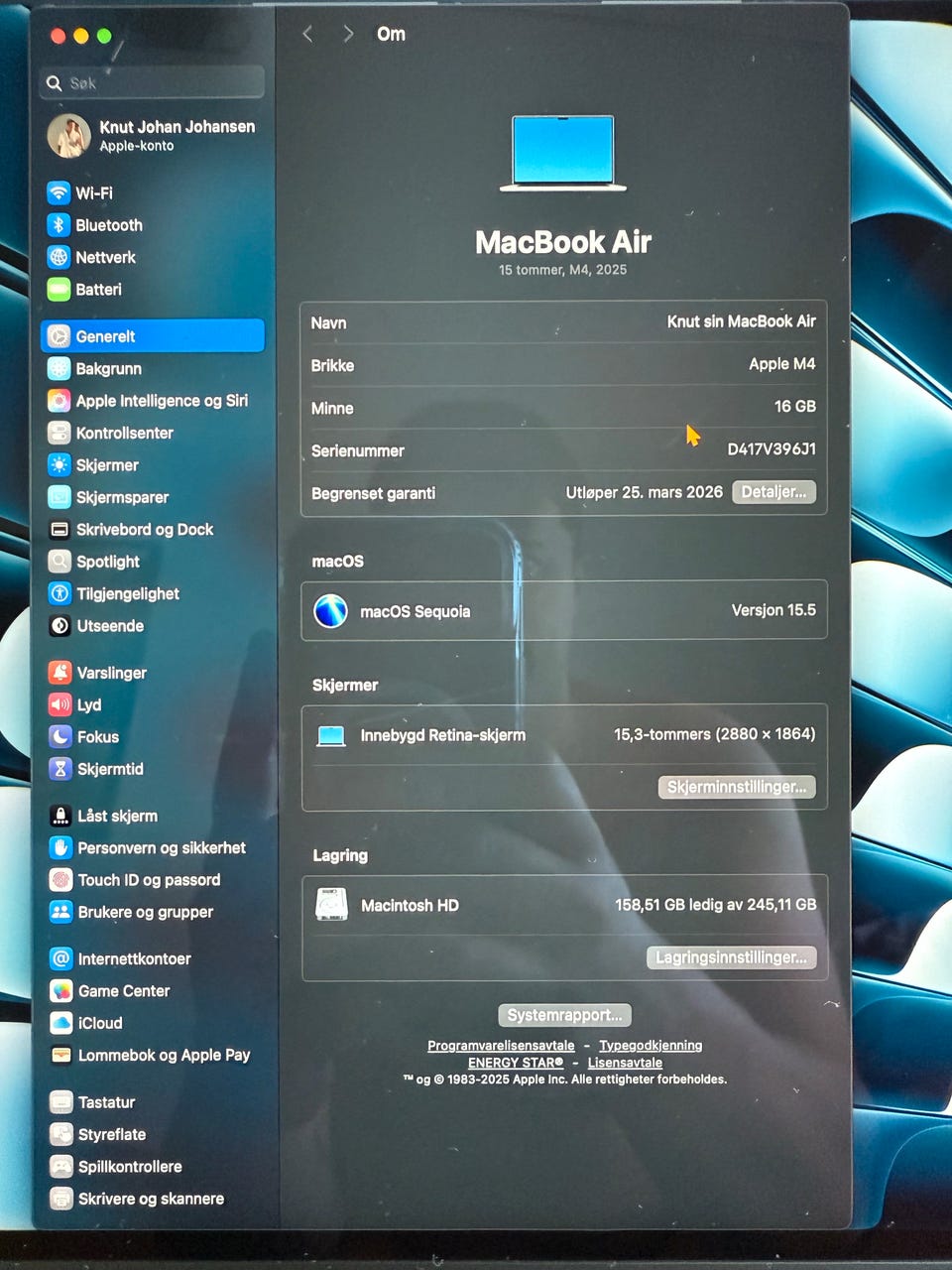Open Wi-Fi settings icon in sidebar
952x1270 pixels.
[59, 192]
